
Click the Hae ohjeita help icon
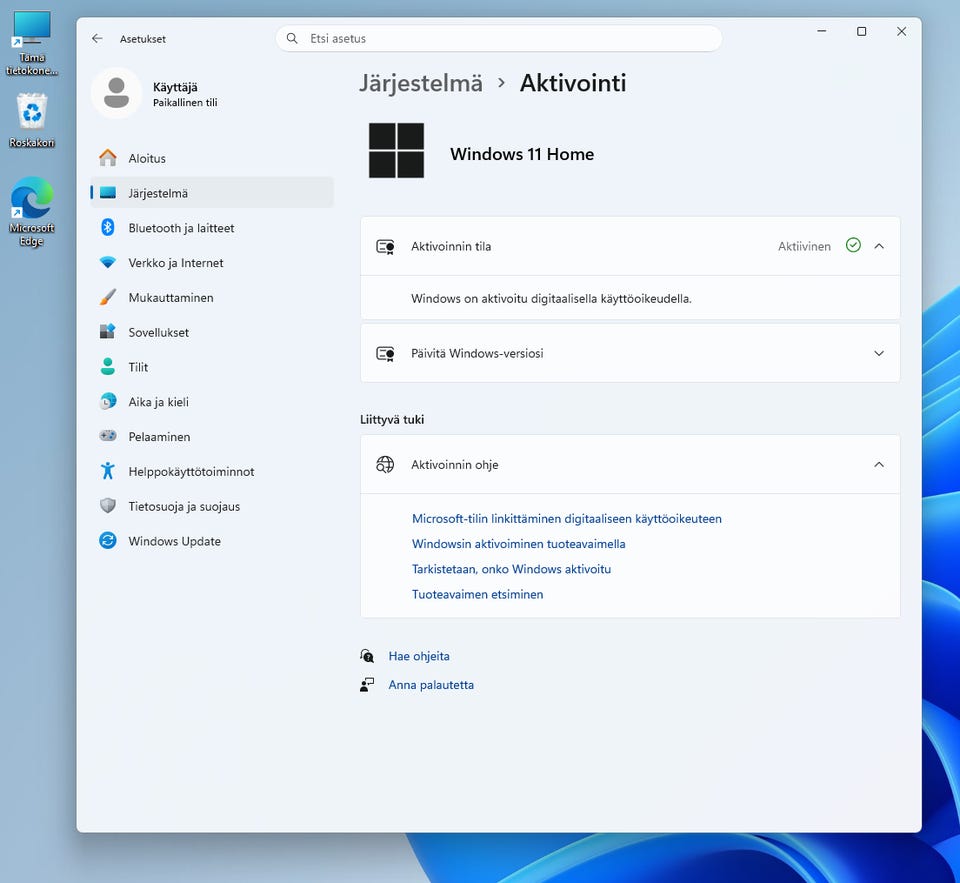(x=367, y=656)
